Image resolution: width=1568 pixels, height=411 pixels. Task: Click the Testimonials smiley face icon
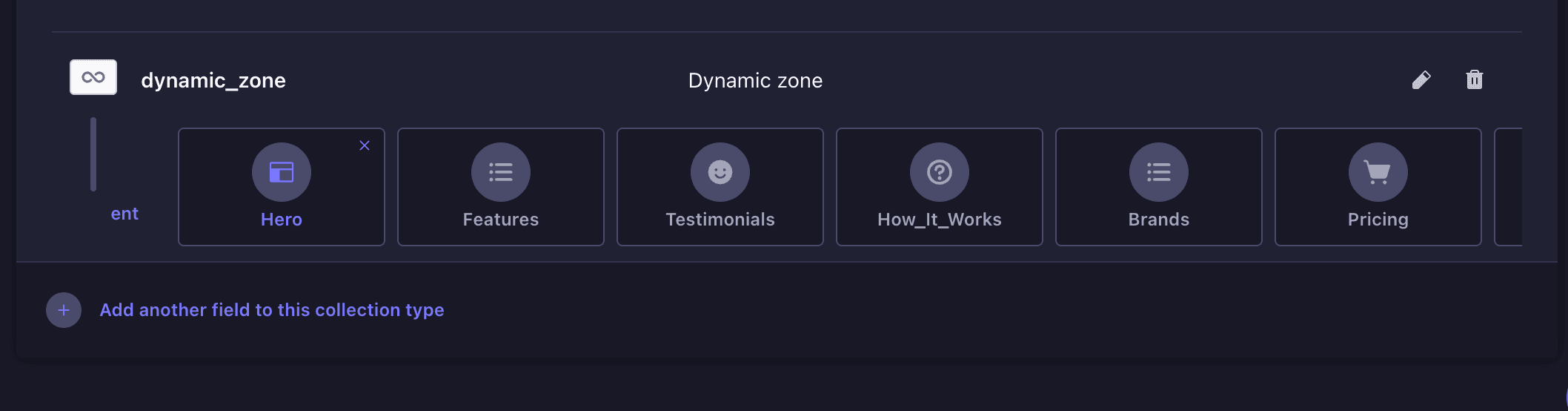tap(720, 172)
